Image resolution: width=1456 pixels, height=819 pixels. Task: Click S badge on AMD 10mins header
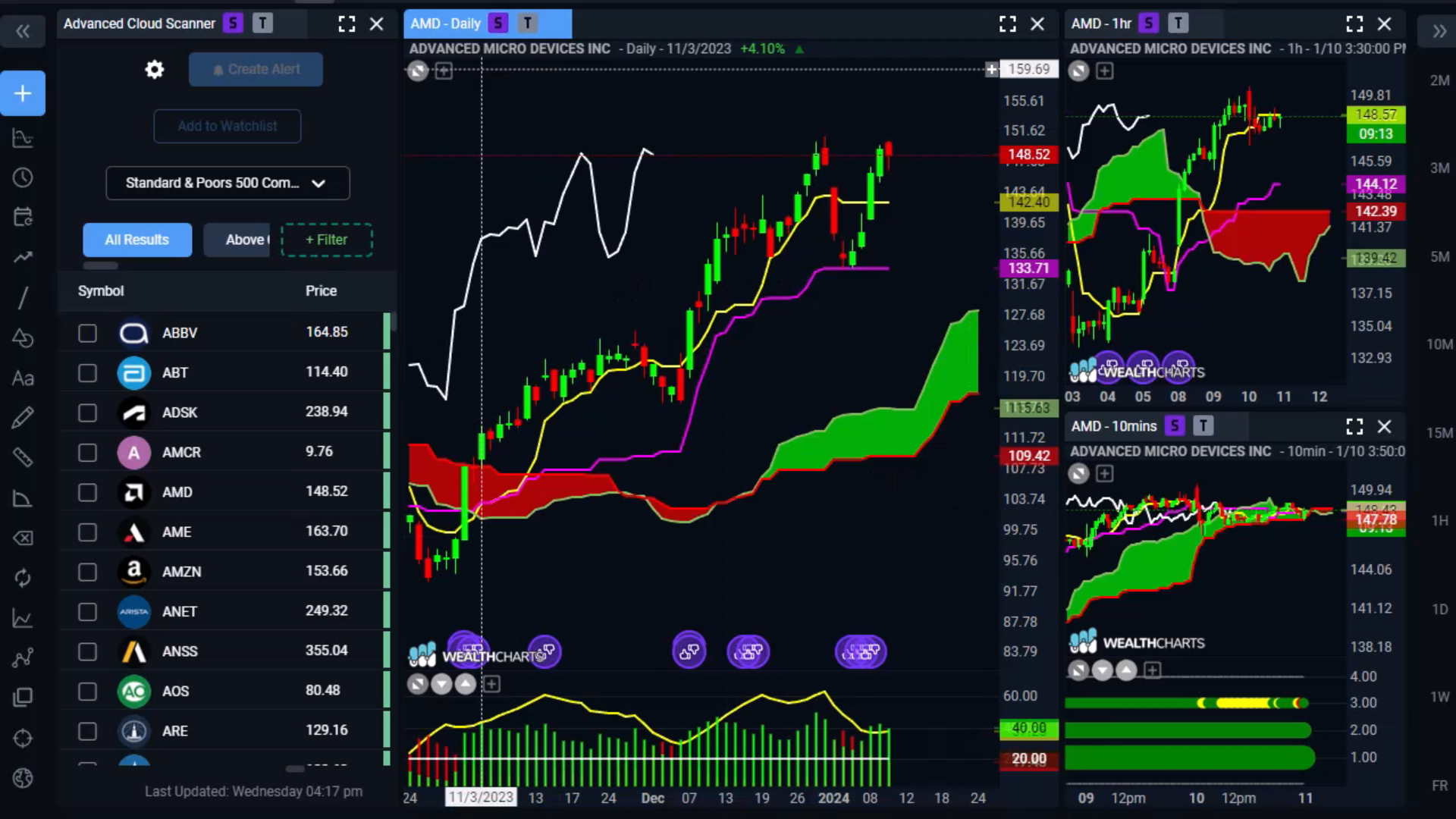pyautogui.click(x=1175, y=426)
